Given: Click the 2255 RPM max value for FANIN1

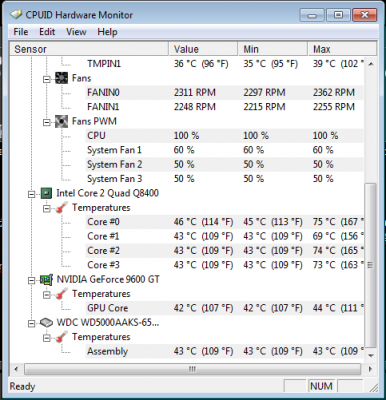Looking at the screenshot, I should click(x=334, y=107).
